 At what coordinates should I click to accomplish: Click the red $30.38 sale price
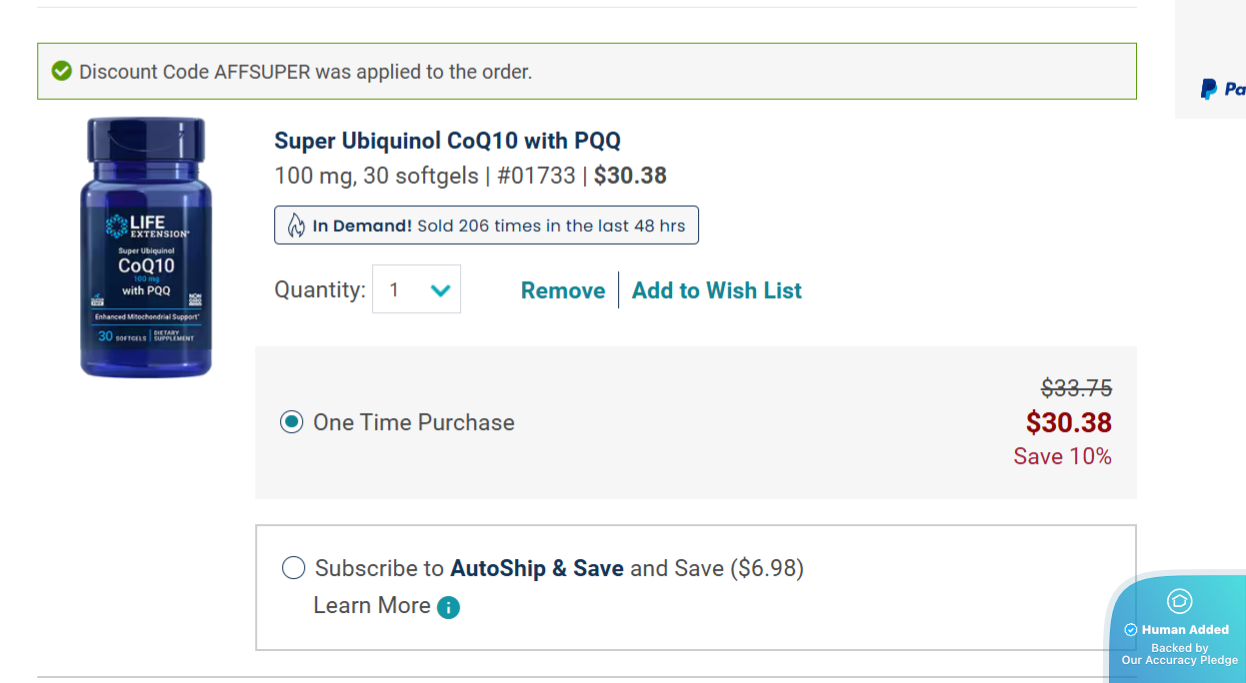click(1068, 422)
